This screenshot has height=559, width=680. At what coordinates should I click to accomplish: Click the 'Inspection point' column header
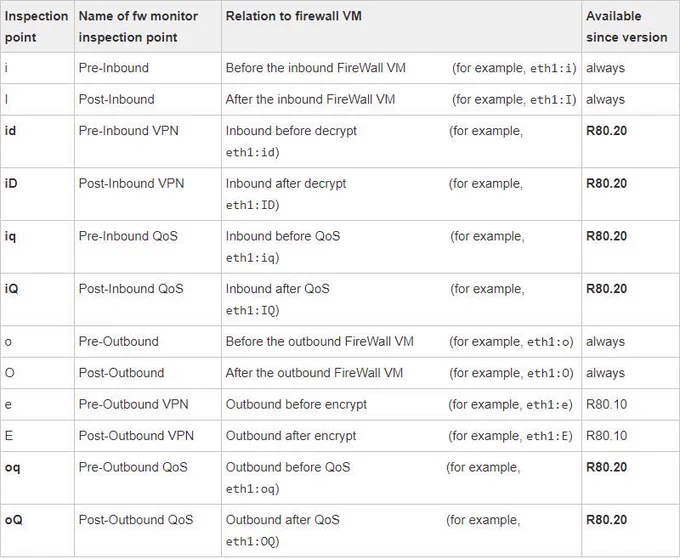coord(36,26)
